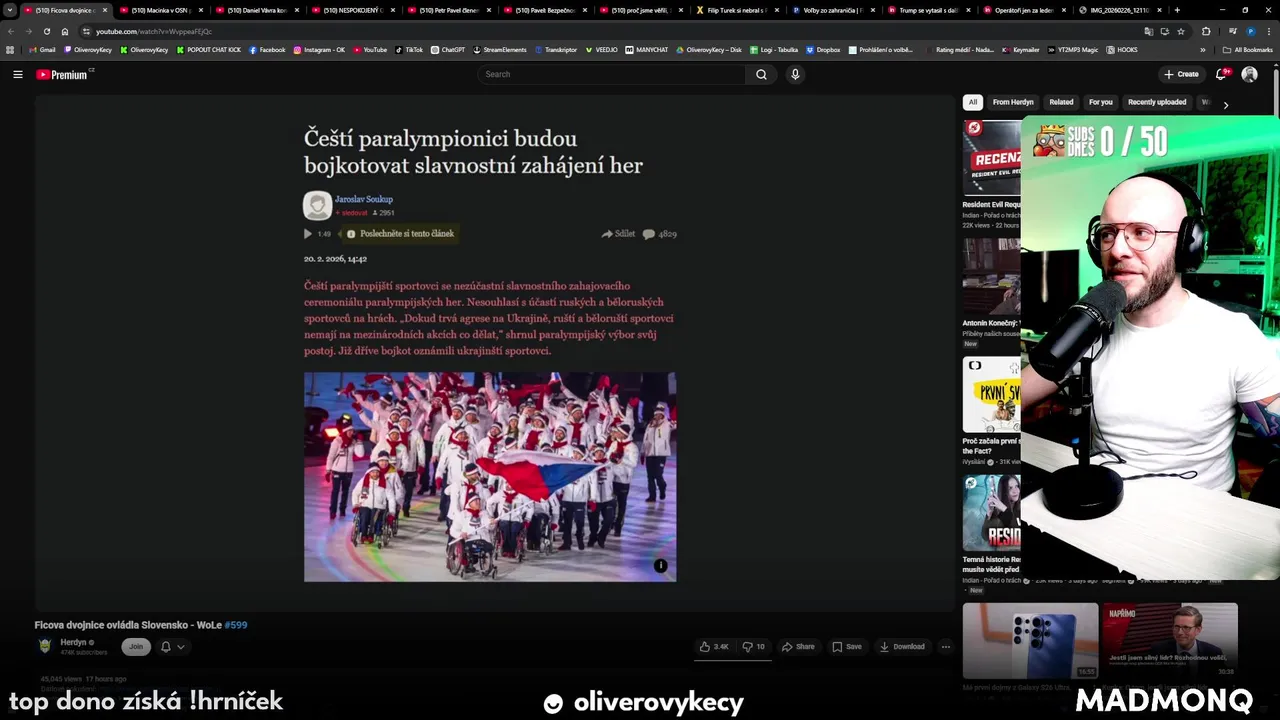Screen dimensions: 1280x720
Task: Open the ChatGPT bookmark
Action: point(448,49)
